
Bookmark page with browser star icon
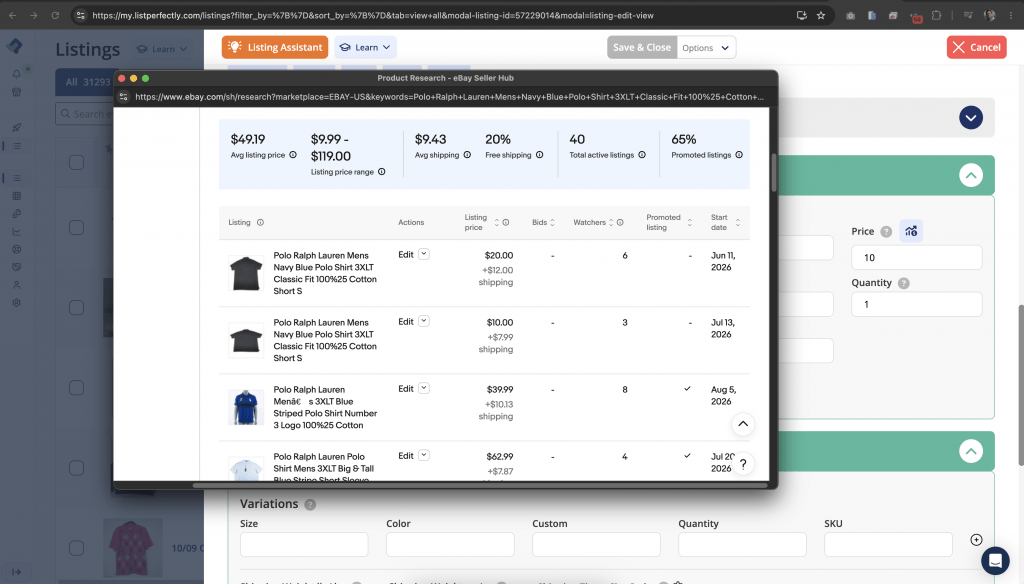click(821, 15)
